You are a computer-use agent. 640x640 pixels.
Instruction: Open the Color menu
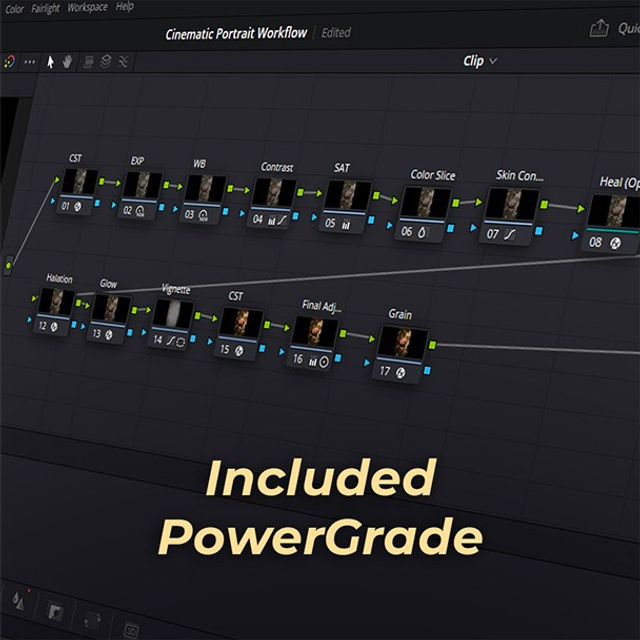tap(15, 9)
